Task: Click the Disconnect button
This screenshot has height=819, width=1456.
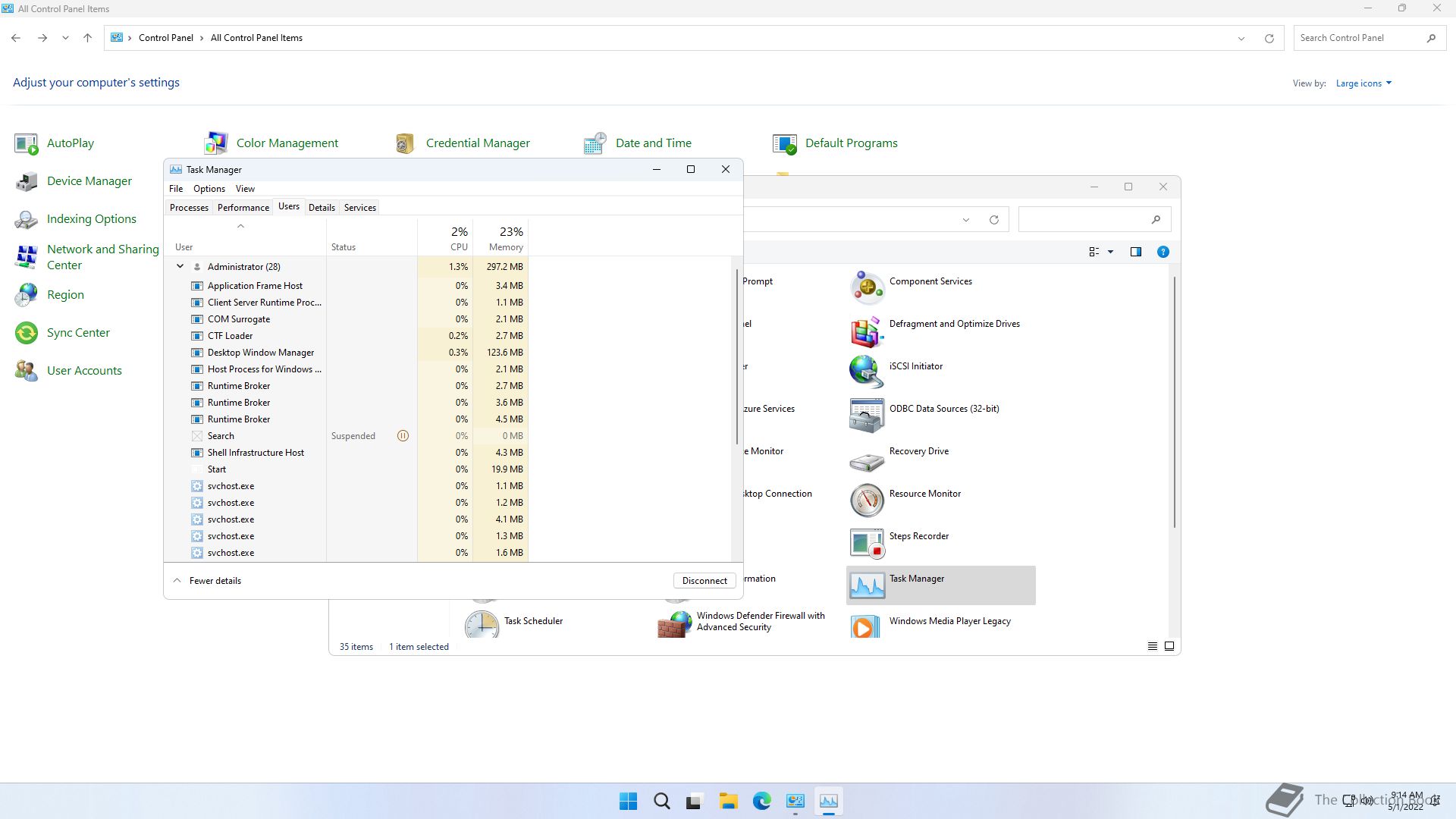Action: (704, 581)
